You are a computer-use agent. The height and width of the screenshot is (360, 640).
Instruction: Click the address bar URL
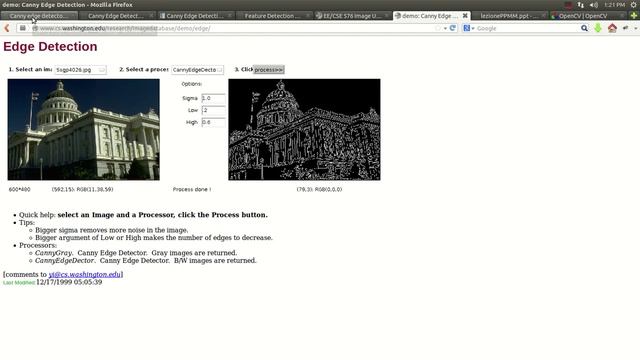pos(125,29)
